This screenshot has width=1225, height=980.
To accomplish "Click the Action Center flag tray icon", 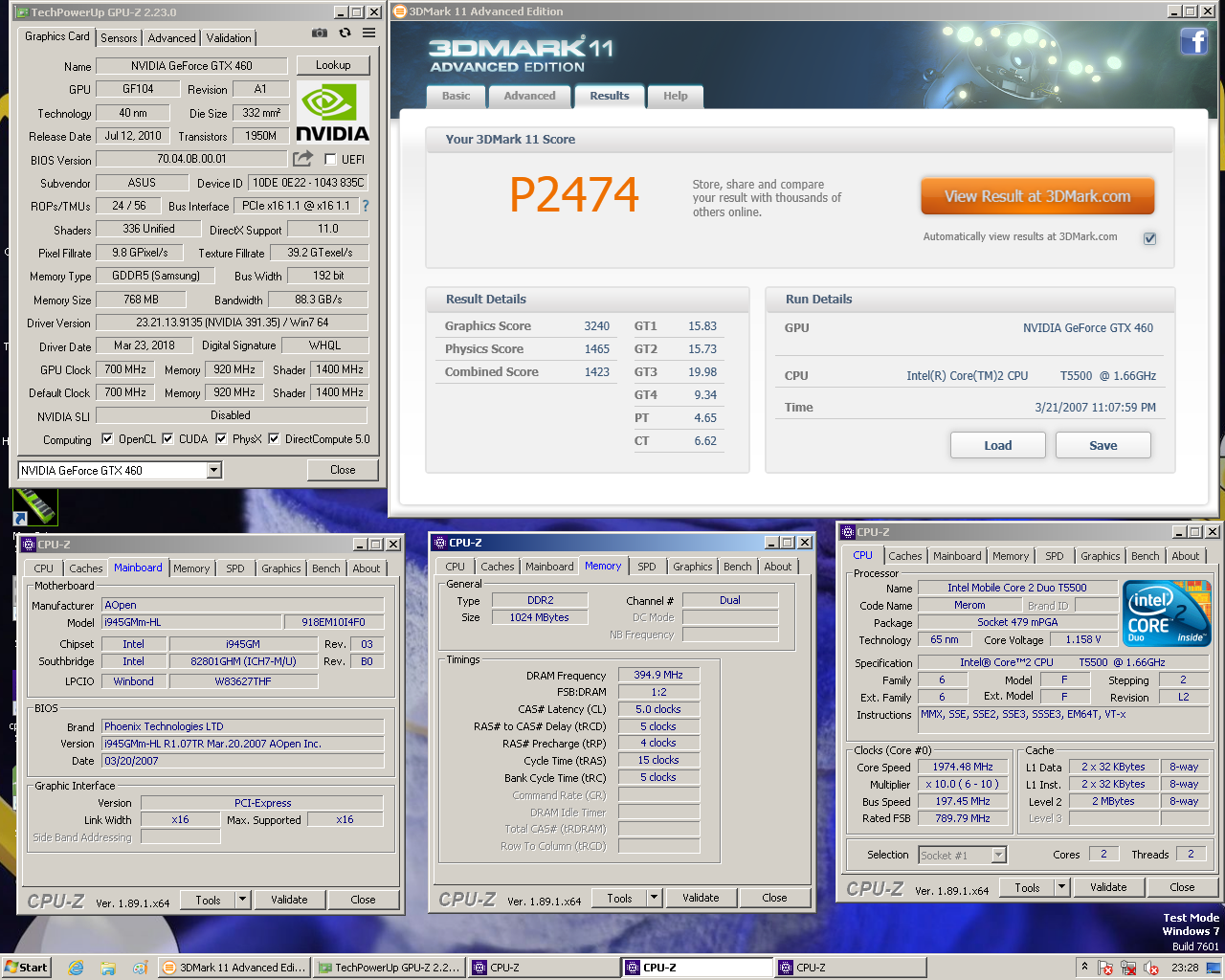I will 1105,969.
